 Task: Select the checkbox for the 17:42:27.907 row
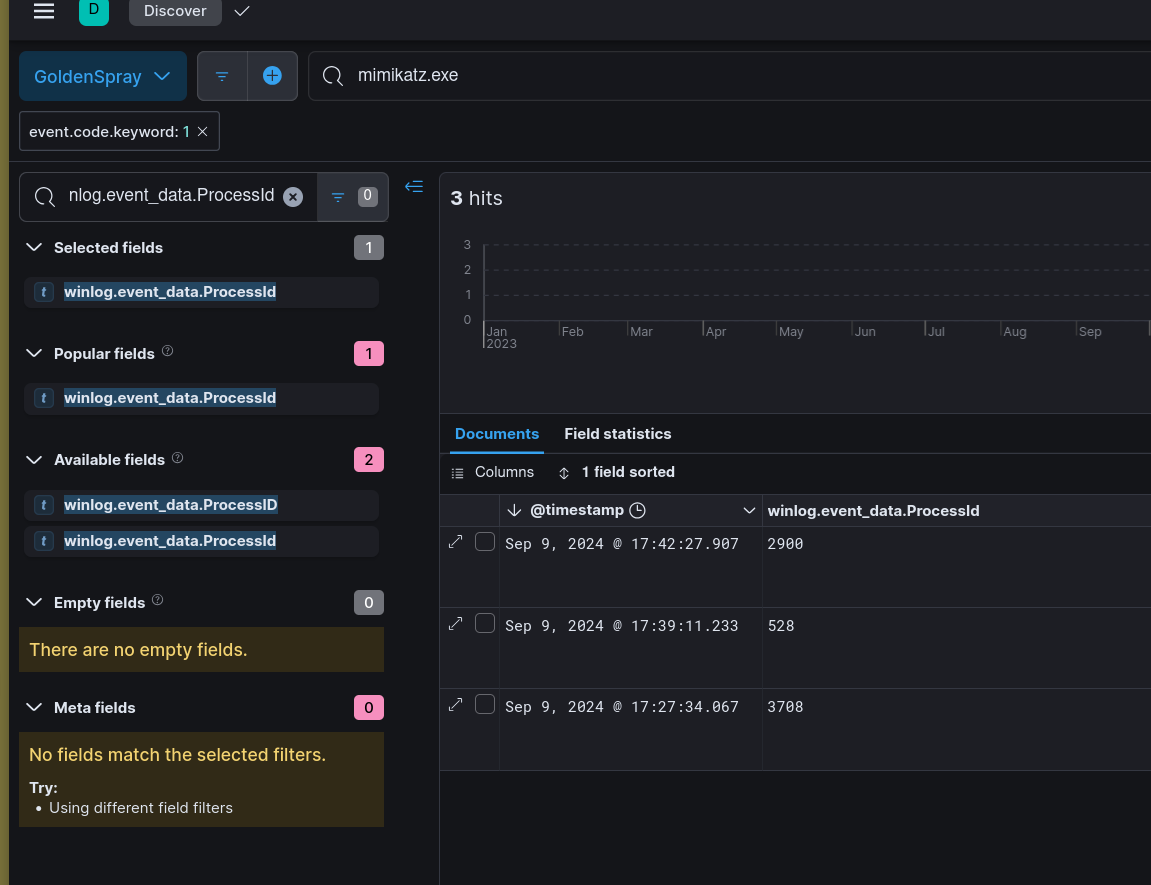point(485,542)
